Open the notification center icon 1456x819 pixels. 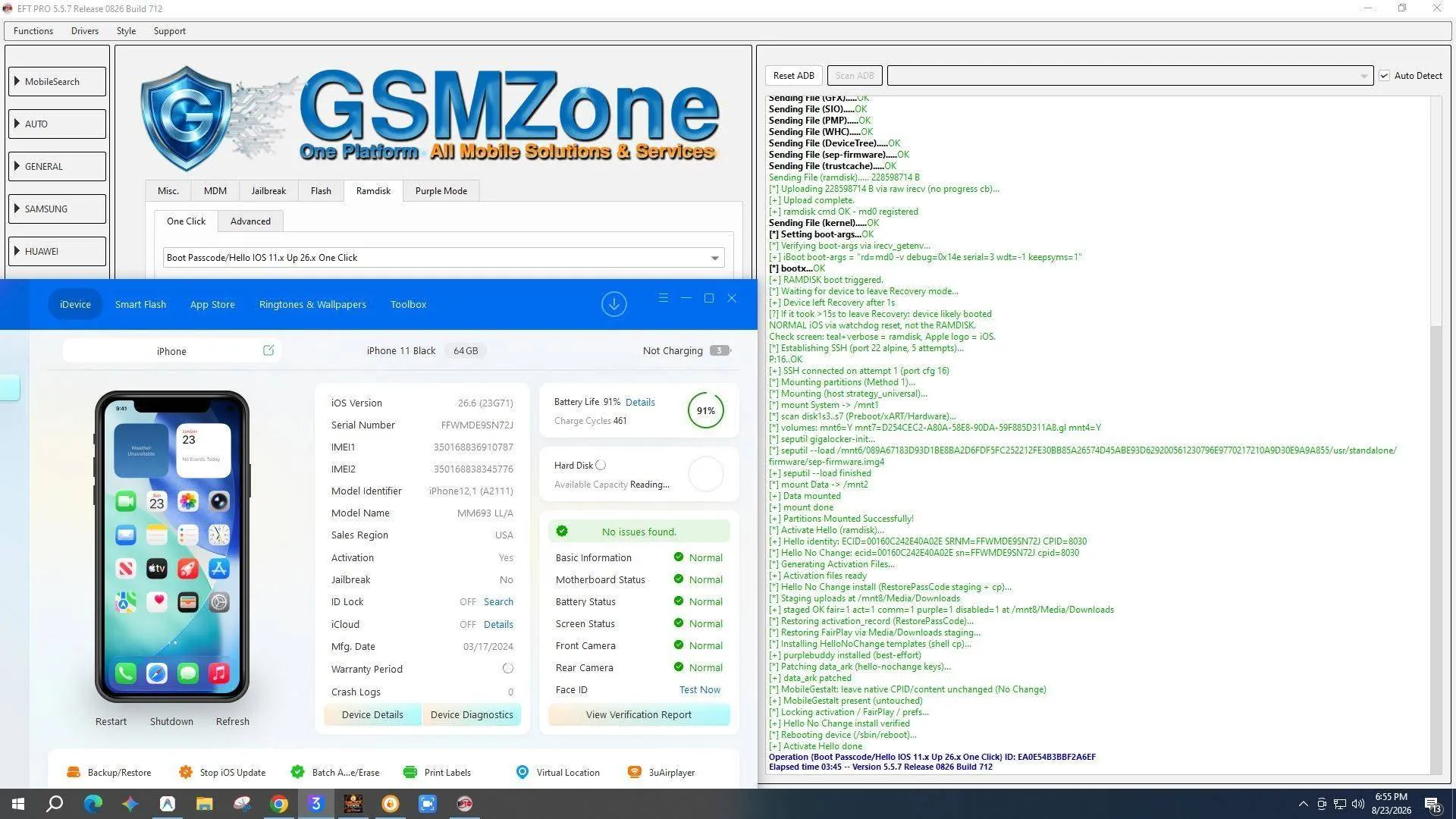(x=1432, y=804)
